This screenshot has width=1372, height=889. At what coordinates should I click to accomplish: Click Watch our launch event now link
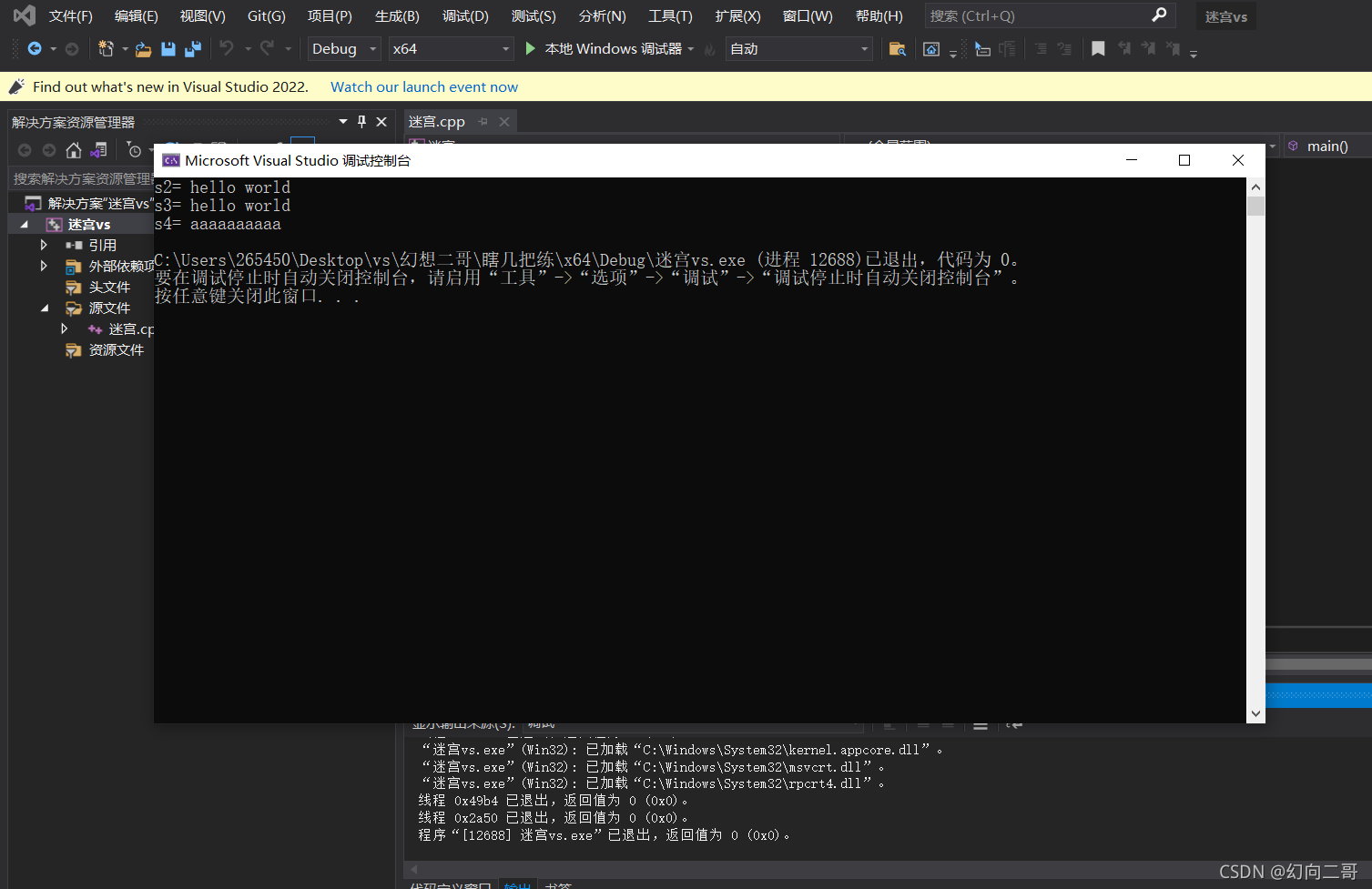tap(424, 87)
